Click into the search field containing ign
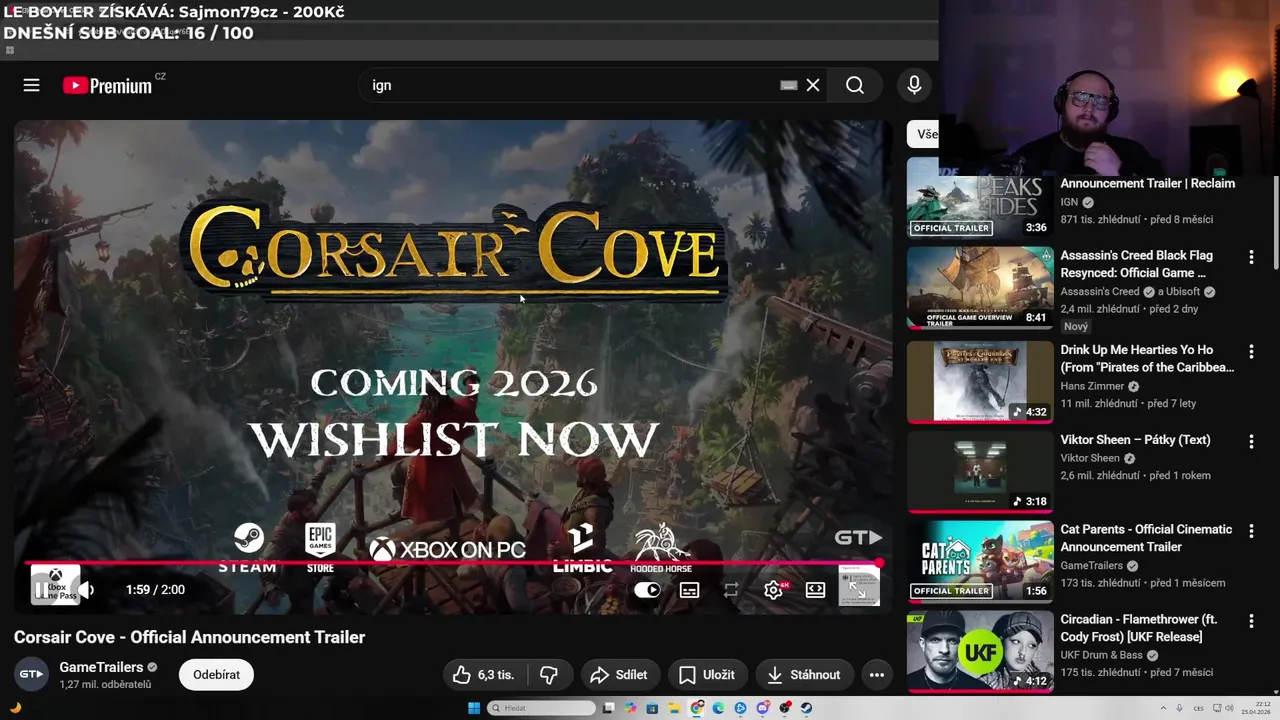 click(570, 85)
